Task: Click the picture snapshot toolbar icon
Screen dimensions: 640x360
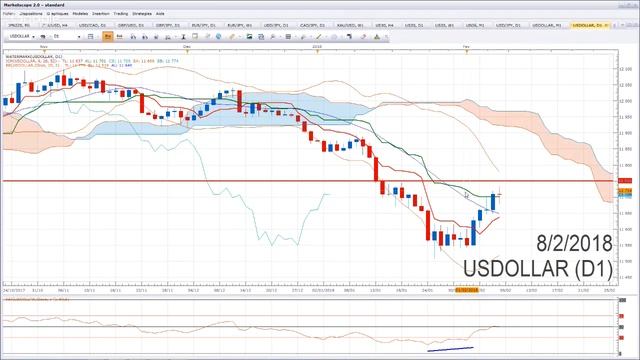Action: (x=249, y=37)
